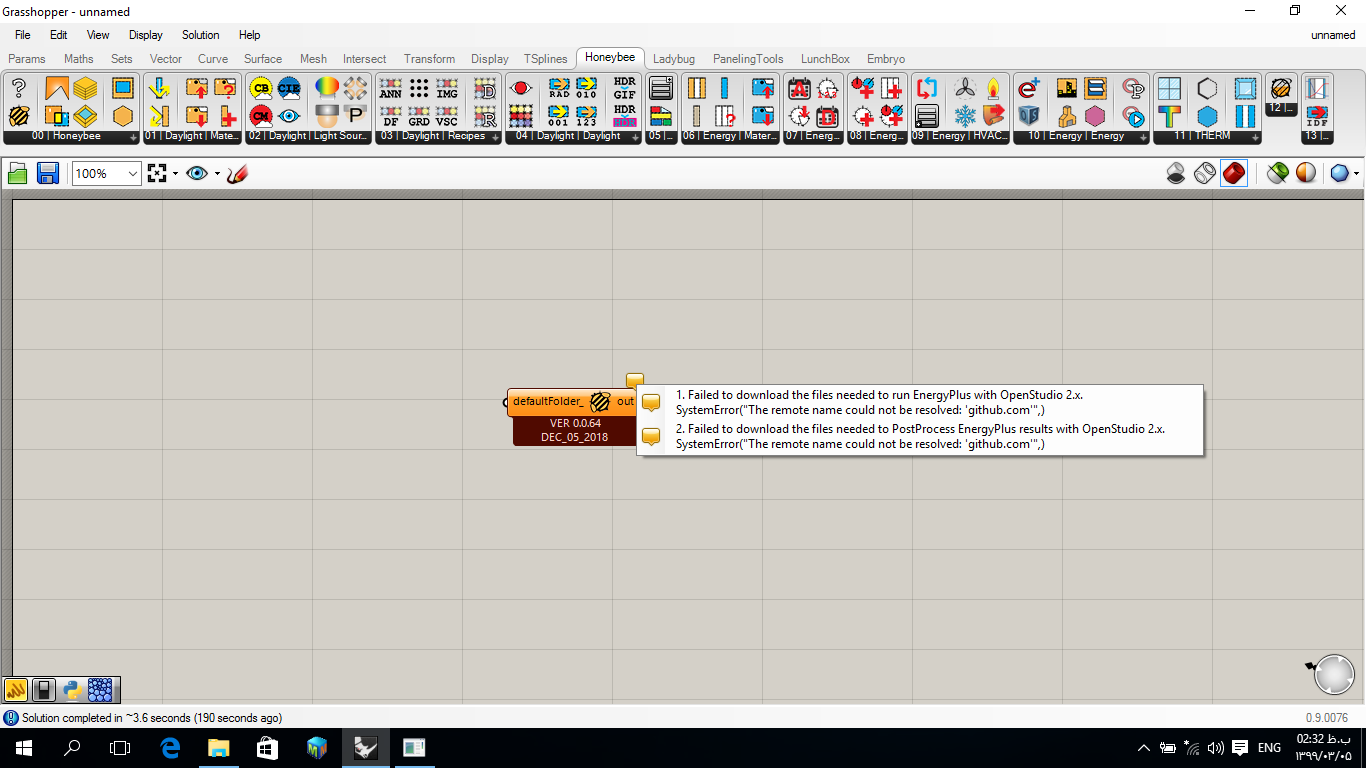Open the Display menu in the menu bar
Image resolution: width=1366 pixels, height=768 pixels.
tap(146, 35)
